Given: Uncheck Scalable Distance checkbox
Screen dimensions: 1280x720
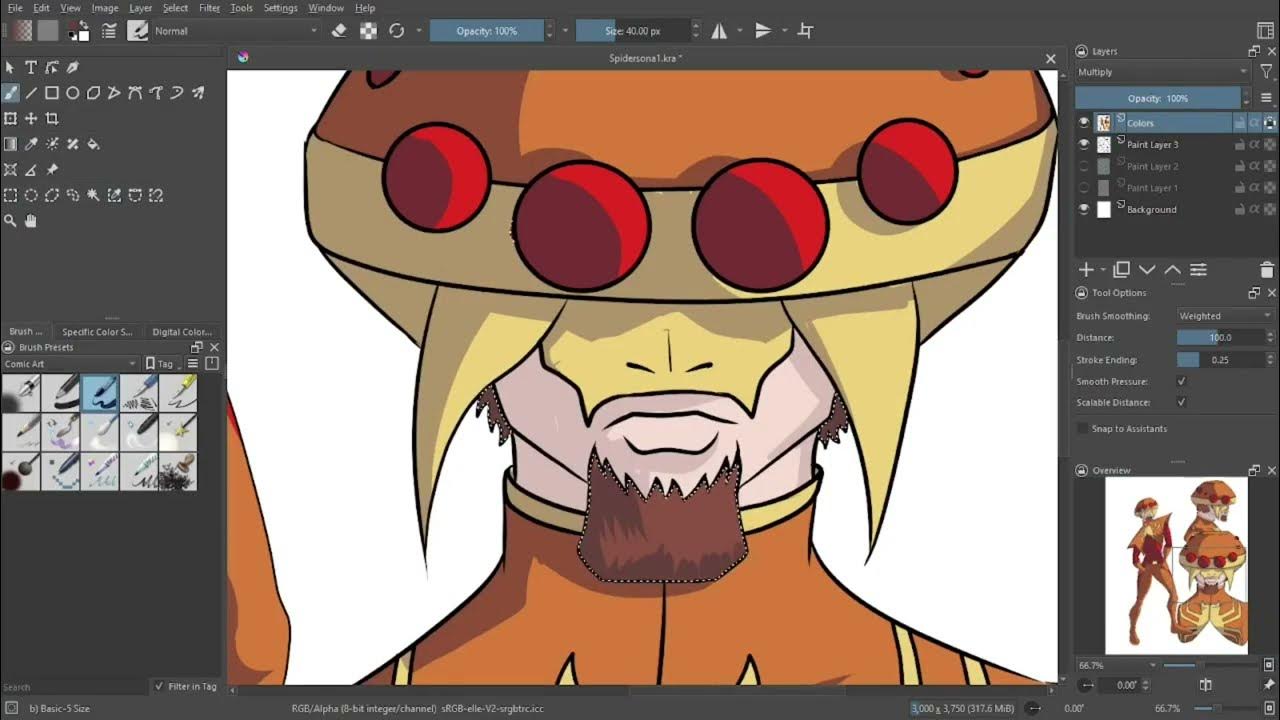Looking at the screenshot, I should 1181,402.
